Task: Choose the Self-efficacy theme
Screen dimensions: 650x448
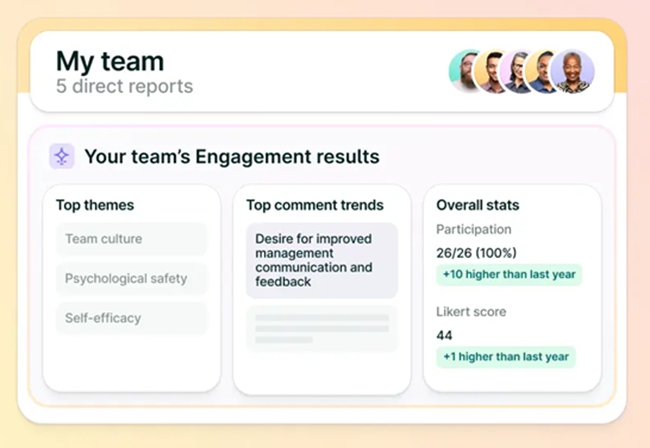Action: (131, 318)
